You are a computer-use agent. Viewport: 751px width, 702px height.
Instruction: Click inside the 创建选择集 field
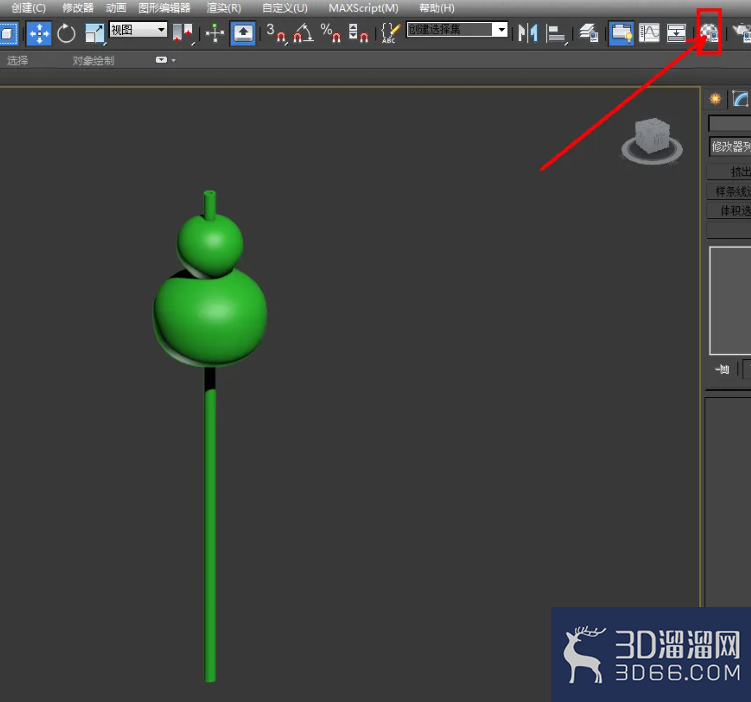pos(449,30)
